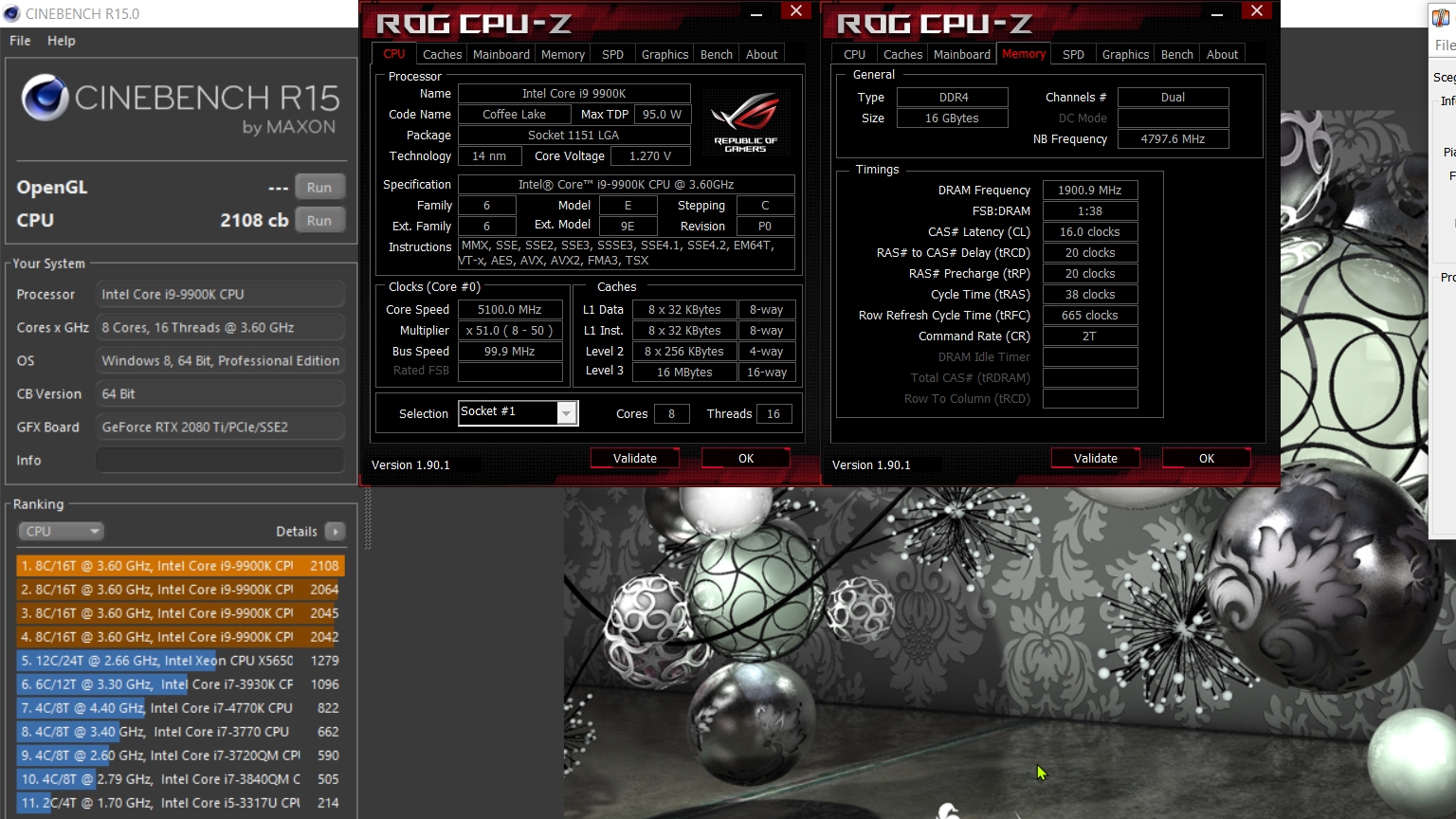The width and height of the screenshot is (1456, 819).
Task: Select the Core i7-3840QM ranking row
Action: click(x=180, y=779)
